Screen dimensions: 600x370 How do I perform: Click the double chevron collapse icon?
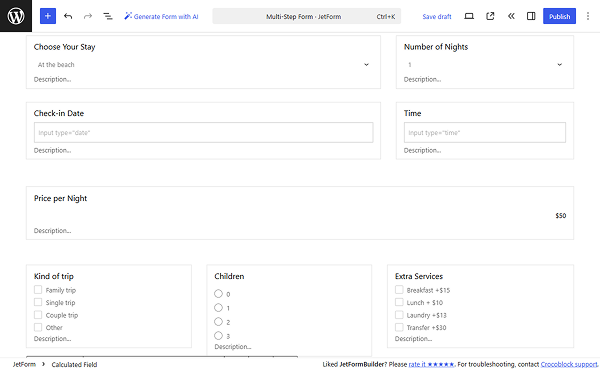click(x=511, y=16)
